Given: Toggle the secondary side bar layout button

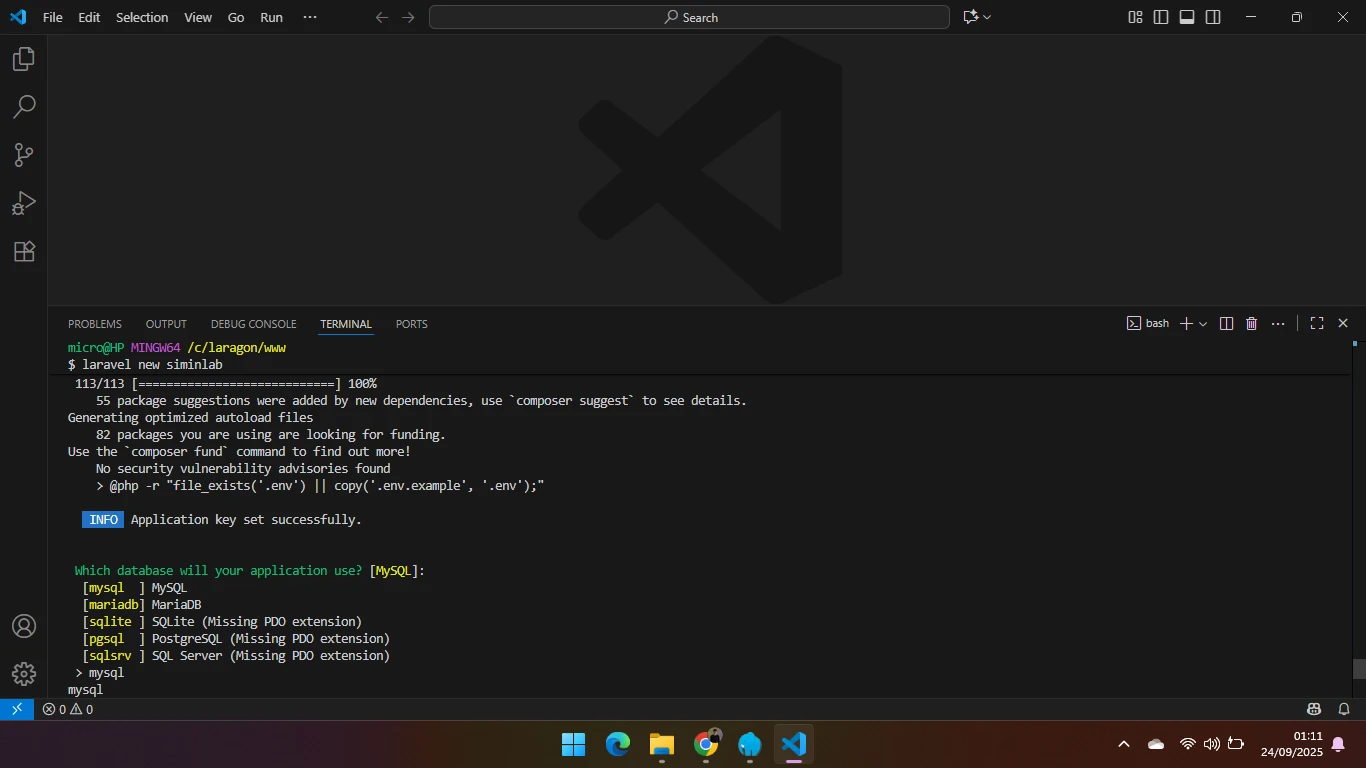Looking at the screenshot, I should pos(1213,17).
